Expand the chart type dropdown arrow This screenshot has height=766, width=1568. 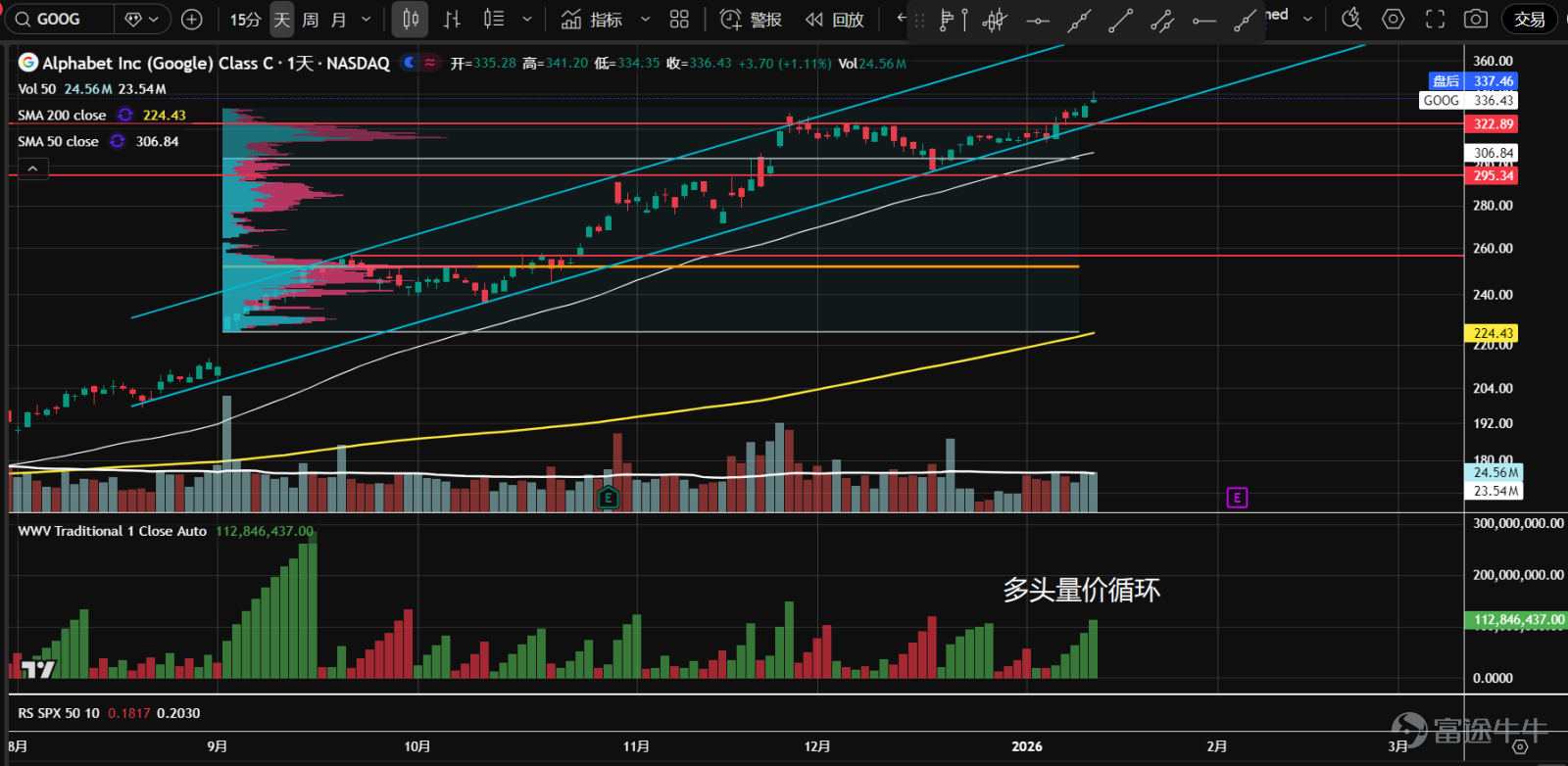(527, 19)
